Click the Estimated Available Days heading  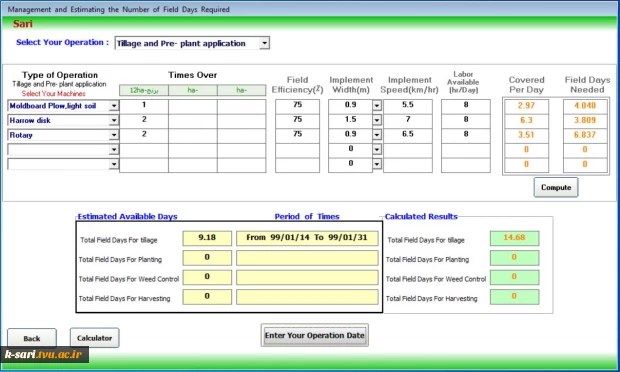127,216
